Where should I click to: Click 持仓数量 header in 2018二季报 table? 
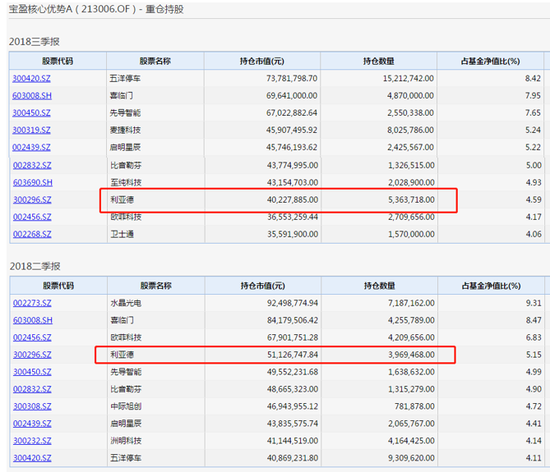(x=379, y=285)
